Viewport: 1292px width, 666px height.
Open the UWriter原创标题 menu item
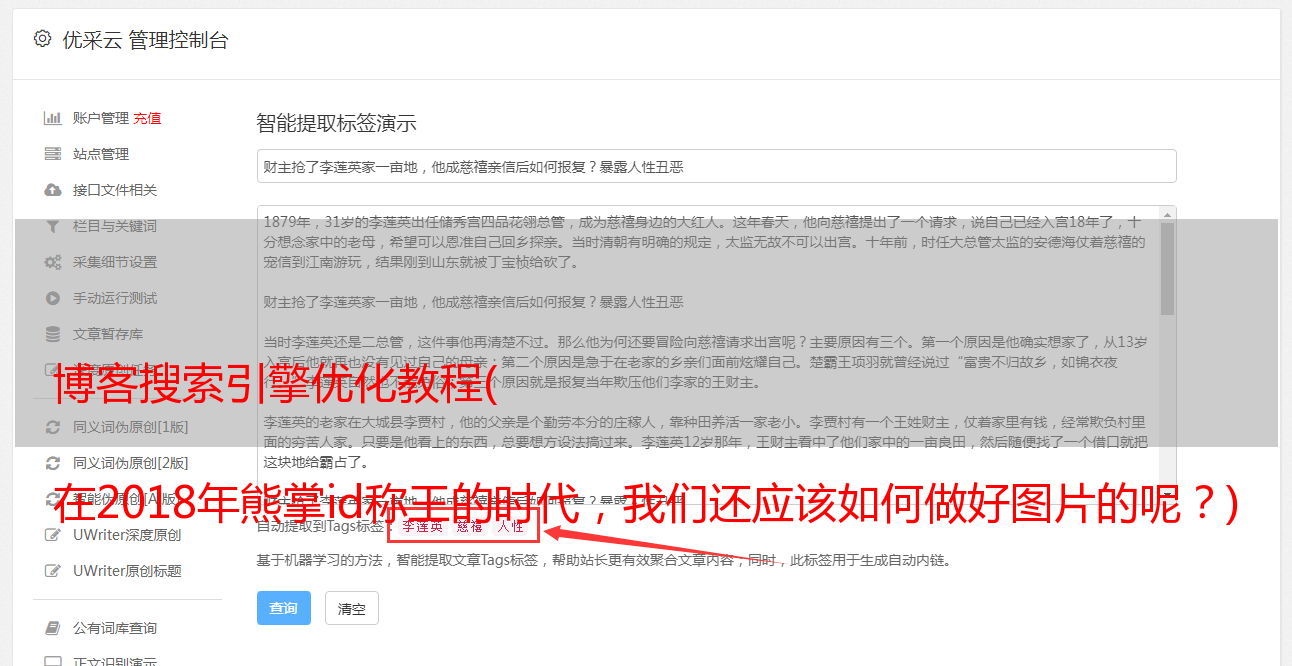[x=127, y=571]
